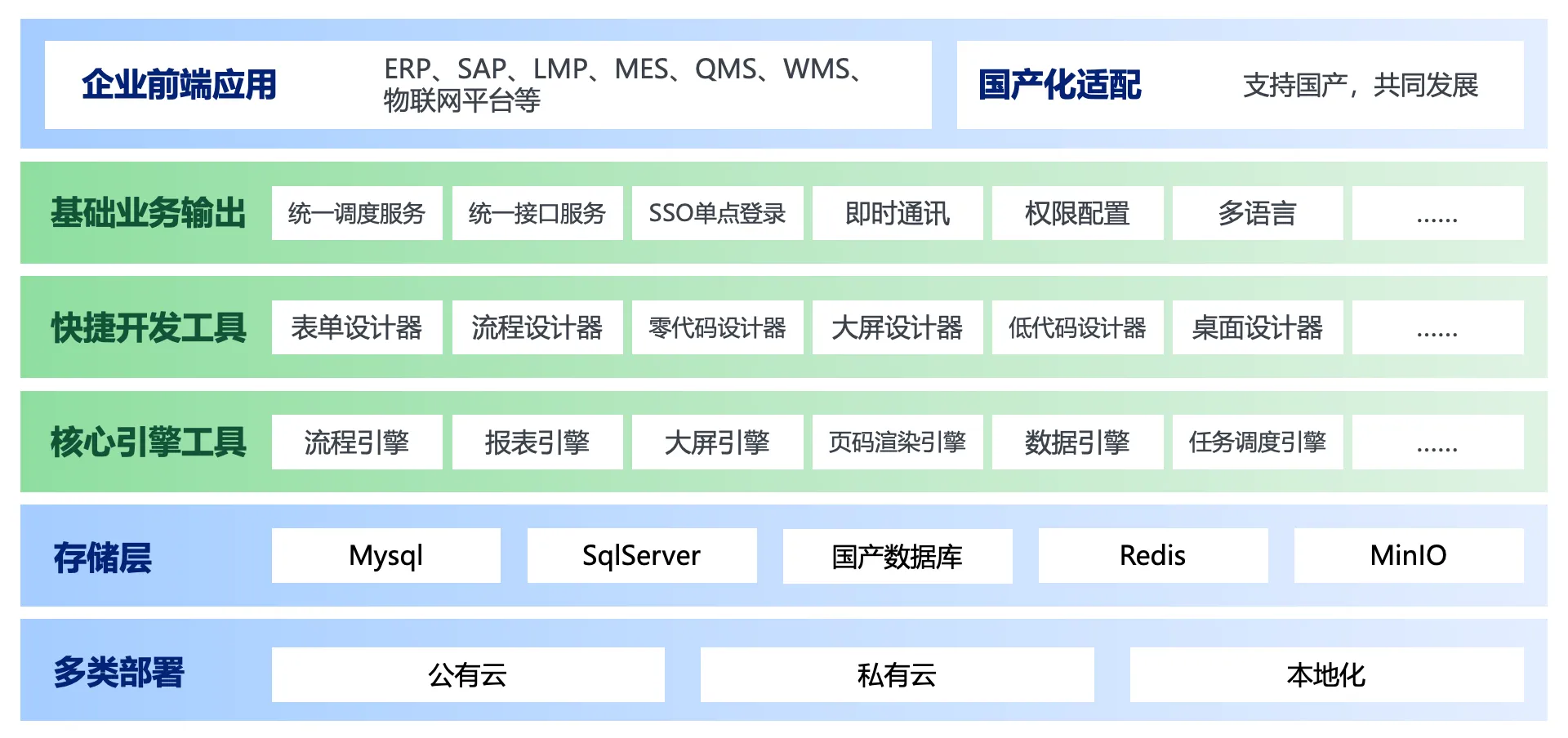
Task: Open the 任务调度引擎 box
Action: click(x=1258, y=442)
